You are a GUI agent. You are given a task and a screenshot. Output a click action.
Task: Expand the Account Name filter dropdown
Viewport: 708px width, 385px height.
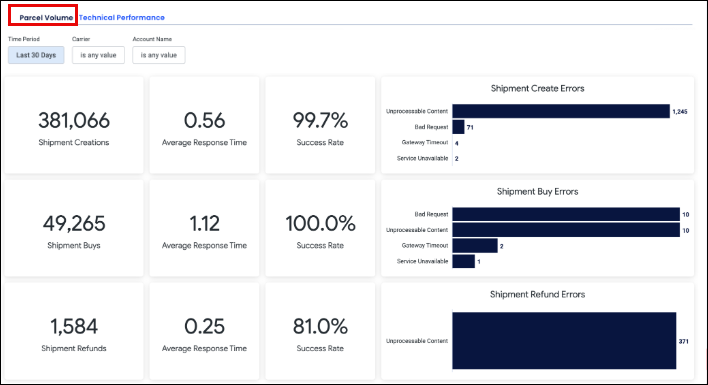[158, 55]
